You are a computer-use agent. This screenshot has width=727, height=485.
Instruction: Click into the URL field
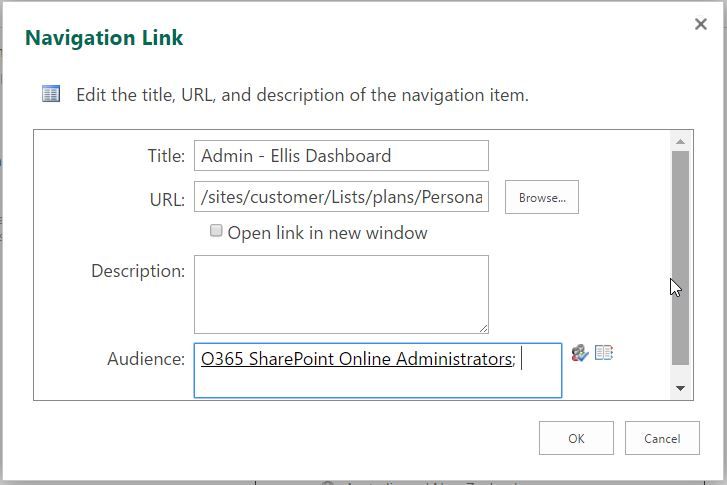(x=341, y=197)
